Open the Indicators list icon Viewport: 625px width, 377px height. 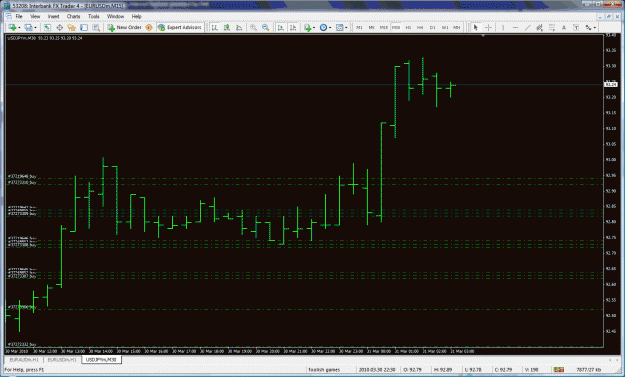tap(307, 27)
